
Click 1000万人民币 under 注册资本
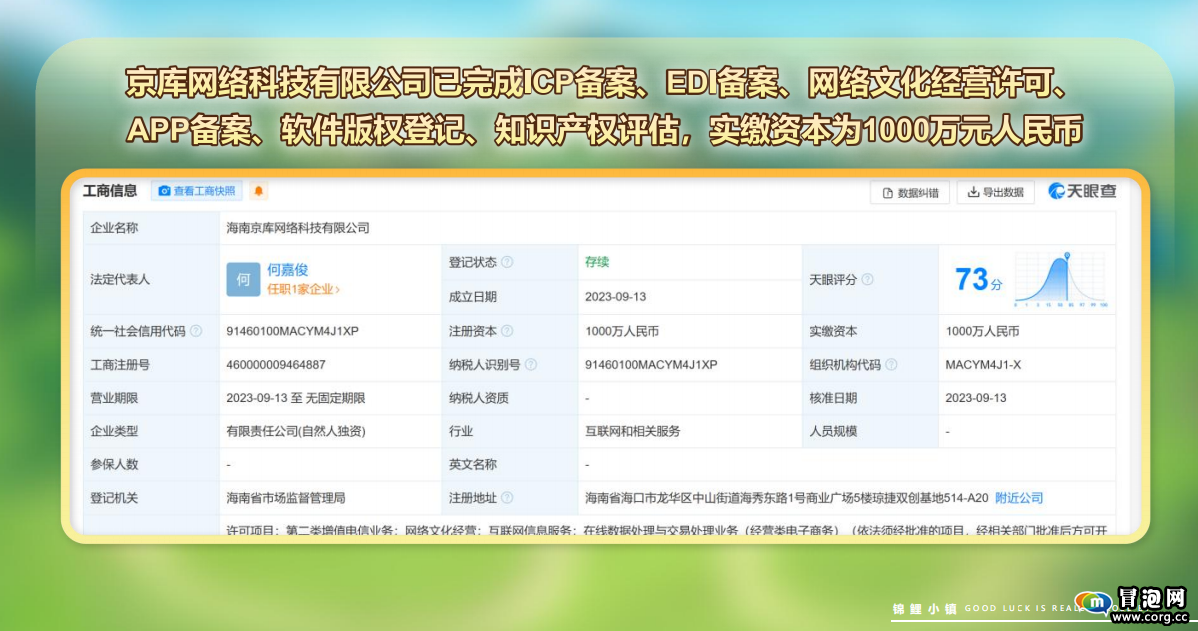622,331
